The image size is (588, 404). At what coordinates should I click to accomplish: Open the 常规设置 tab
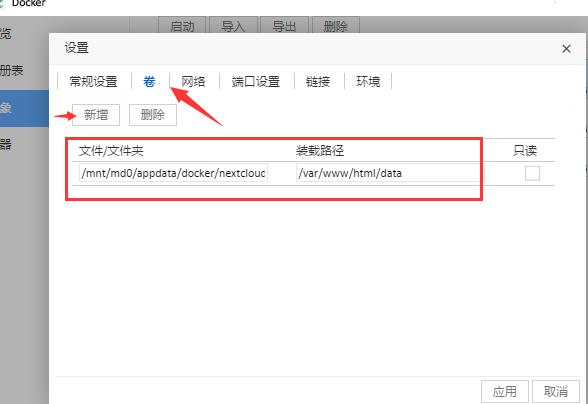93,81
